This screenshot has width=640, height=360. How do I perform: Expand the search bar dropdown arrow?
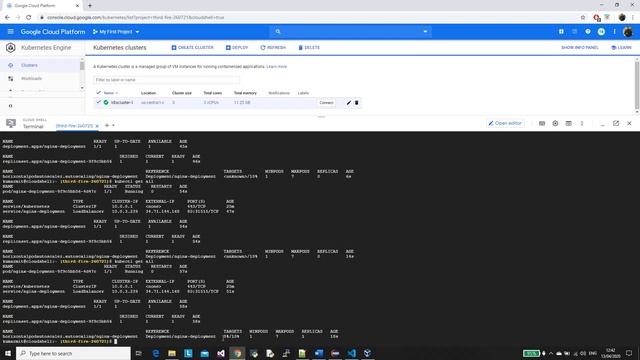[x=425, y=31]
